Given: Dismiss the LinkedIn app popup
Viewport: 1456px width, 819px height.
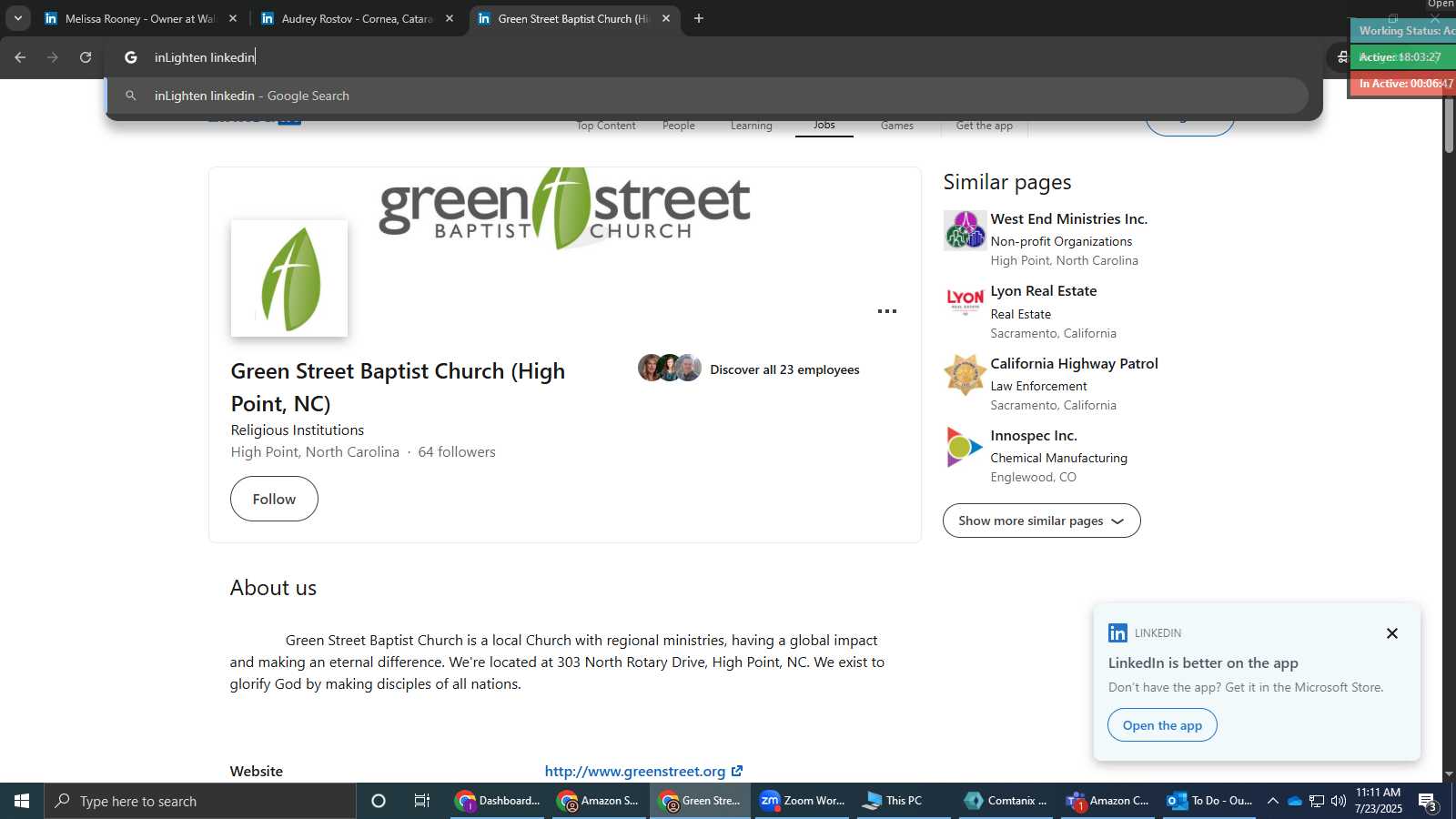Looking at the screenshot, I should [x=1391, y=633].
